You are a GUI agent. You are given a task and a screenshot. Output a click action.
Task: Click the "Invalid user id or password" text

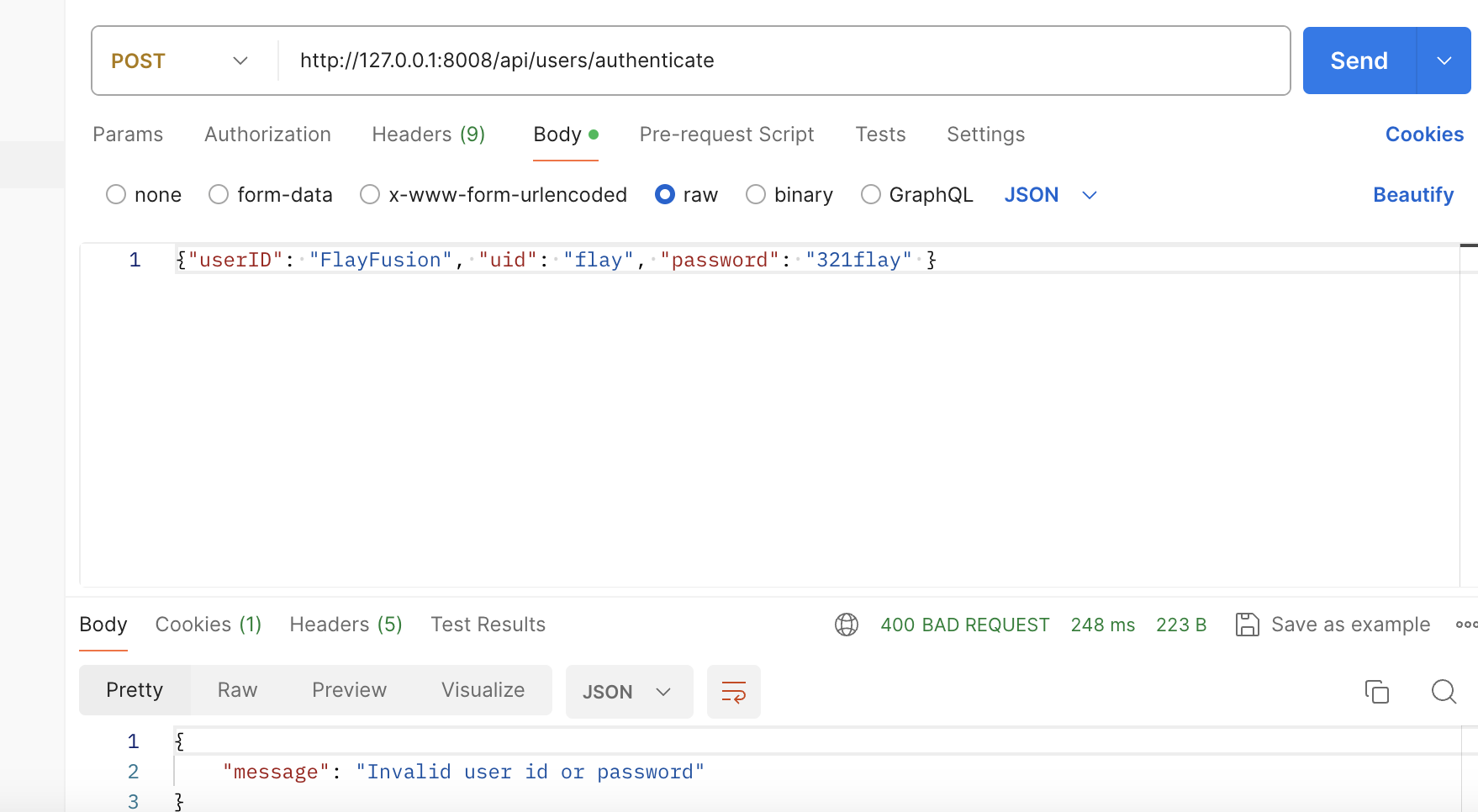point(530,772)
